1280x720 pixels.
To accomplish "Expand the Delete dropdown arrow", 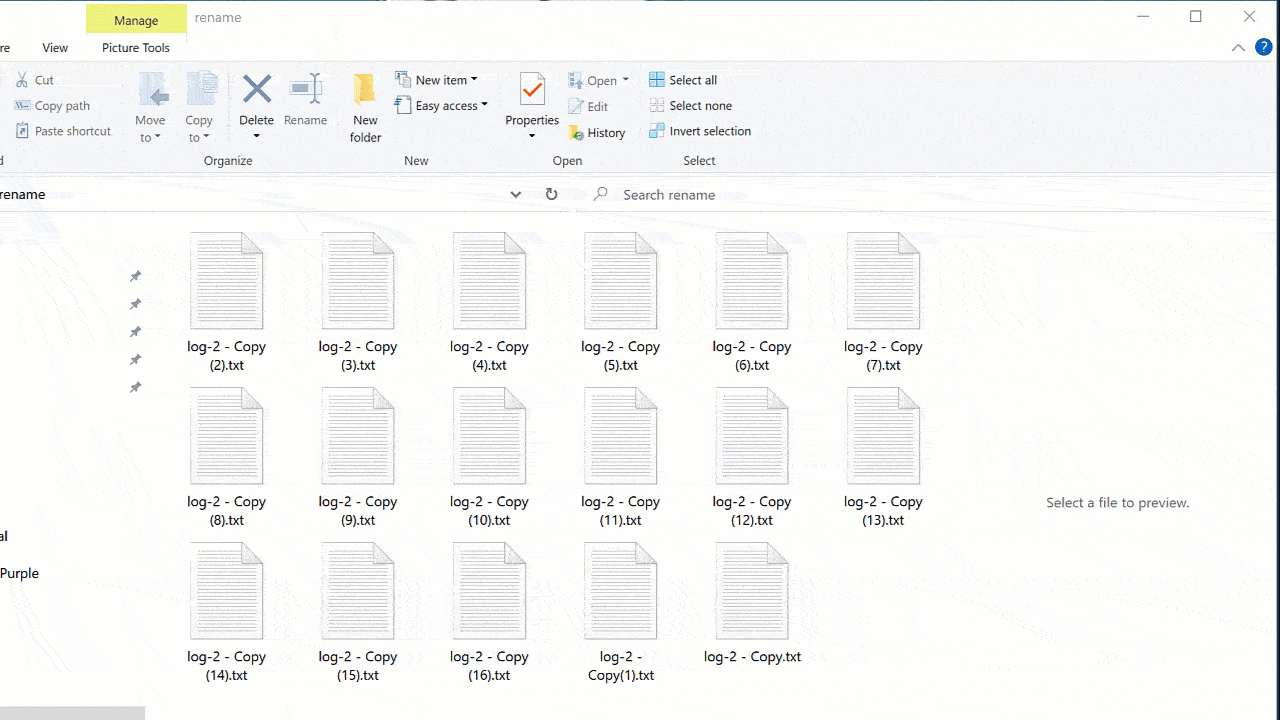I will point(257,136).
